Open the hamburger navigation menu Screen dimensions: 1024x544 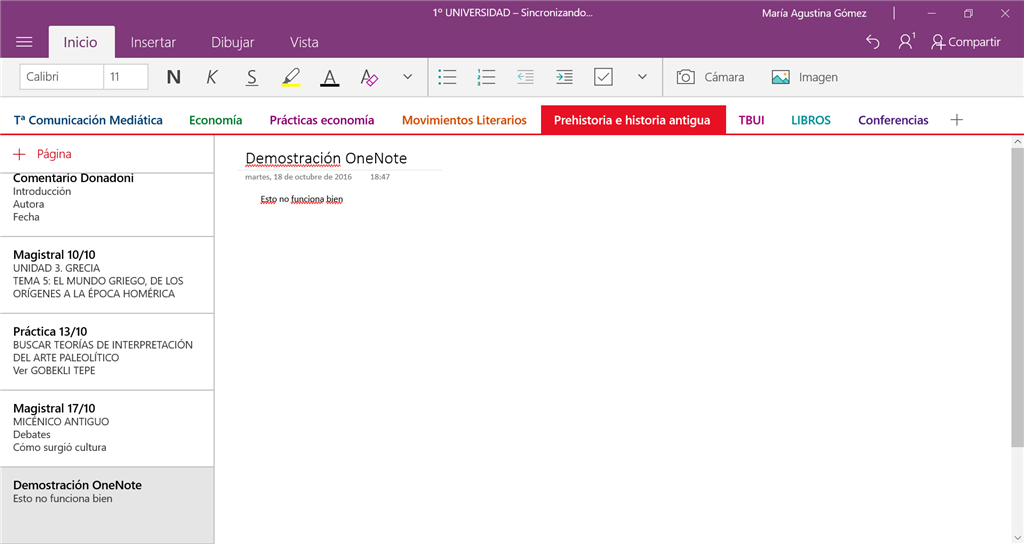(x=24, y=42)
